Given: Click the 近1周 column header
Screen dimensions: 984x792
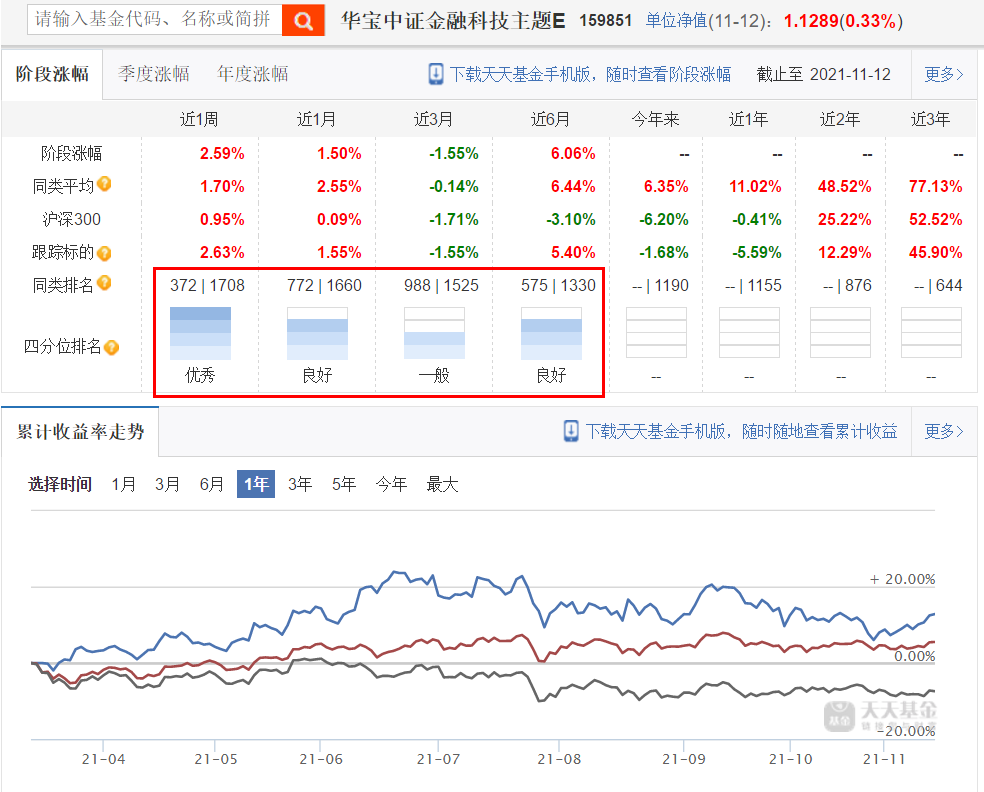Looking at the screenshot, I should point(199,119).
